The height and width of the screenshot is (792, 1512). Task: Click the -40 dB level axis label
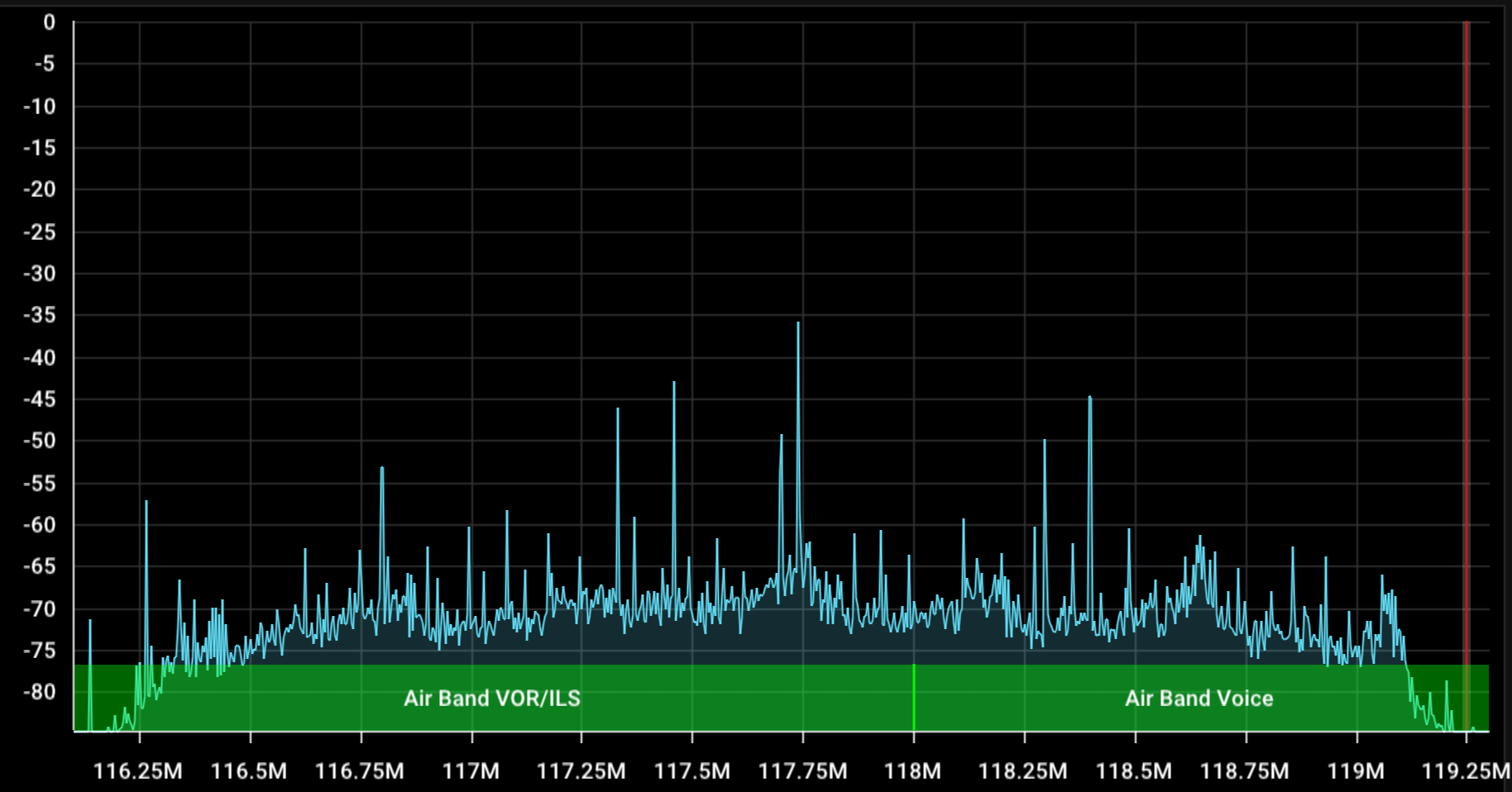coord(40,358)
